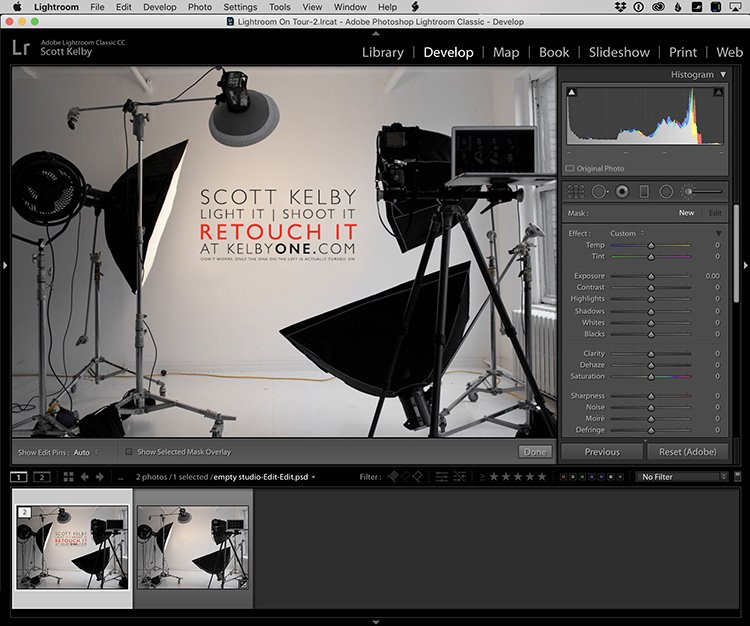Open the Slideshow module

pyautogui.click(x=619, y=52)
